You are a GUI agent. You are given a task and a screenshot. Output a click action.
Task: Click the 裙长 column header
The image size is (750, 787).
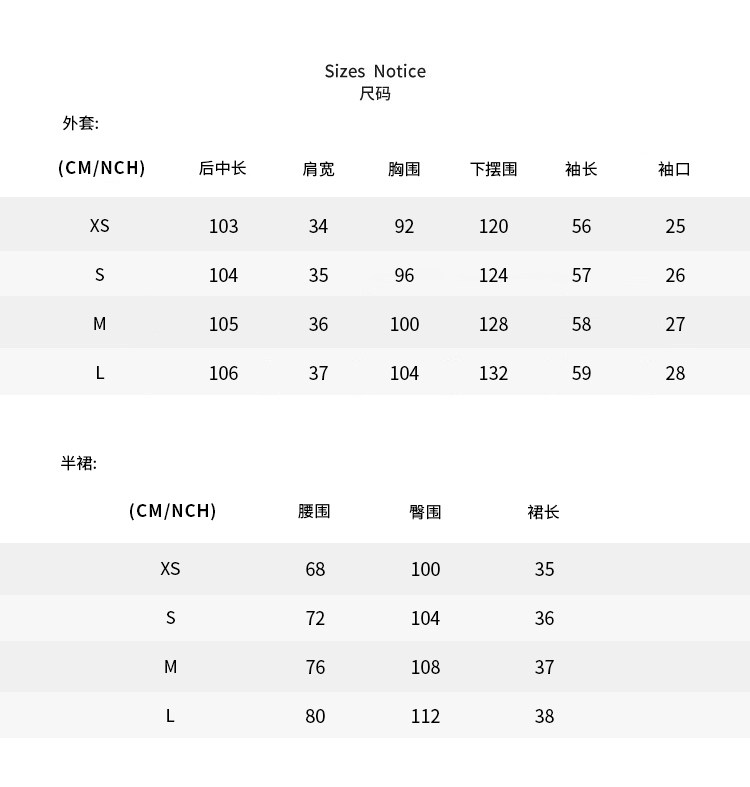[x=543, y=512]
